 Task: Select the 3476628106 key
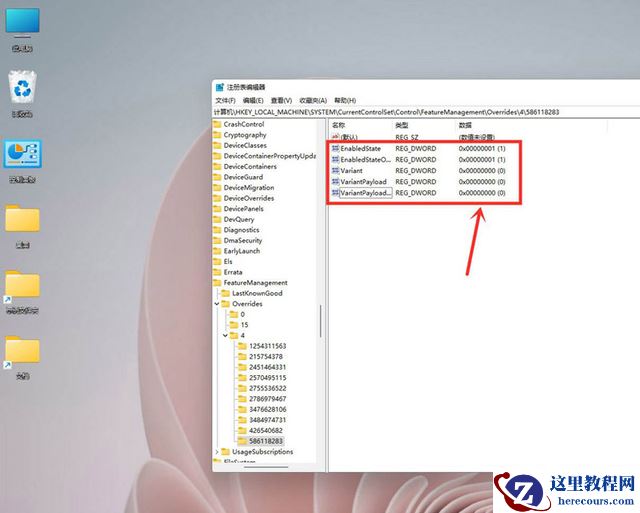267,409
